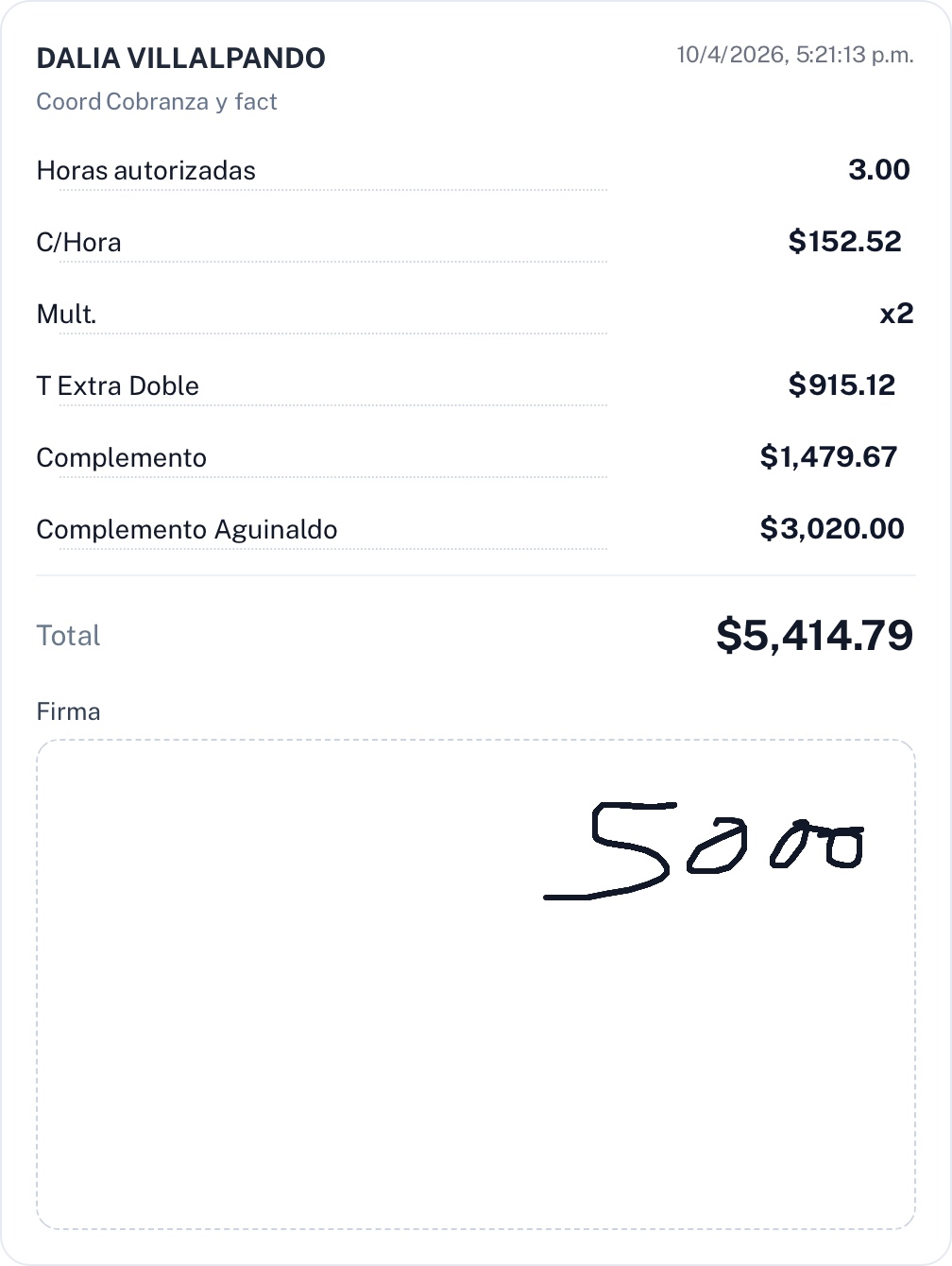
Task: Click the Complemento Aguinaldo label
Action: (x=186, y=530)
